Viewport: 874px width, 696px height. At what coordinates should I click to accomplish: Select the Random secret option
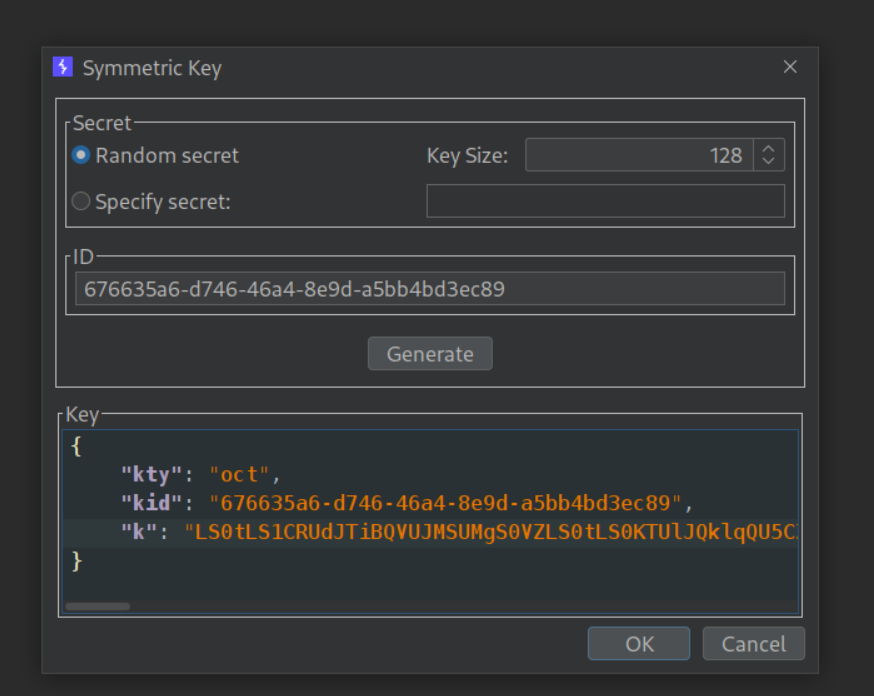(x=81, y=156)
